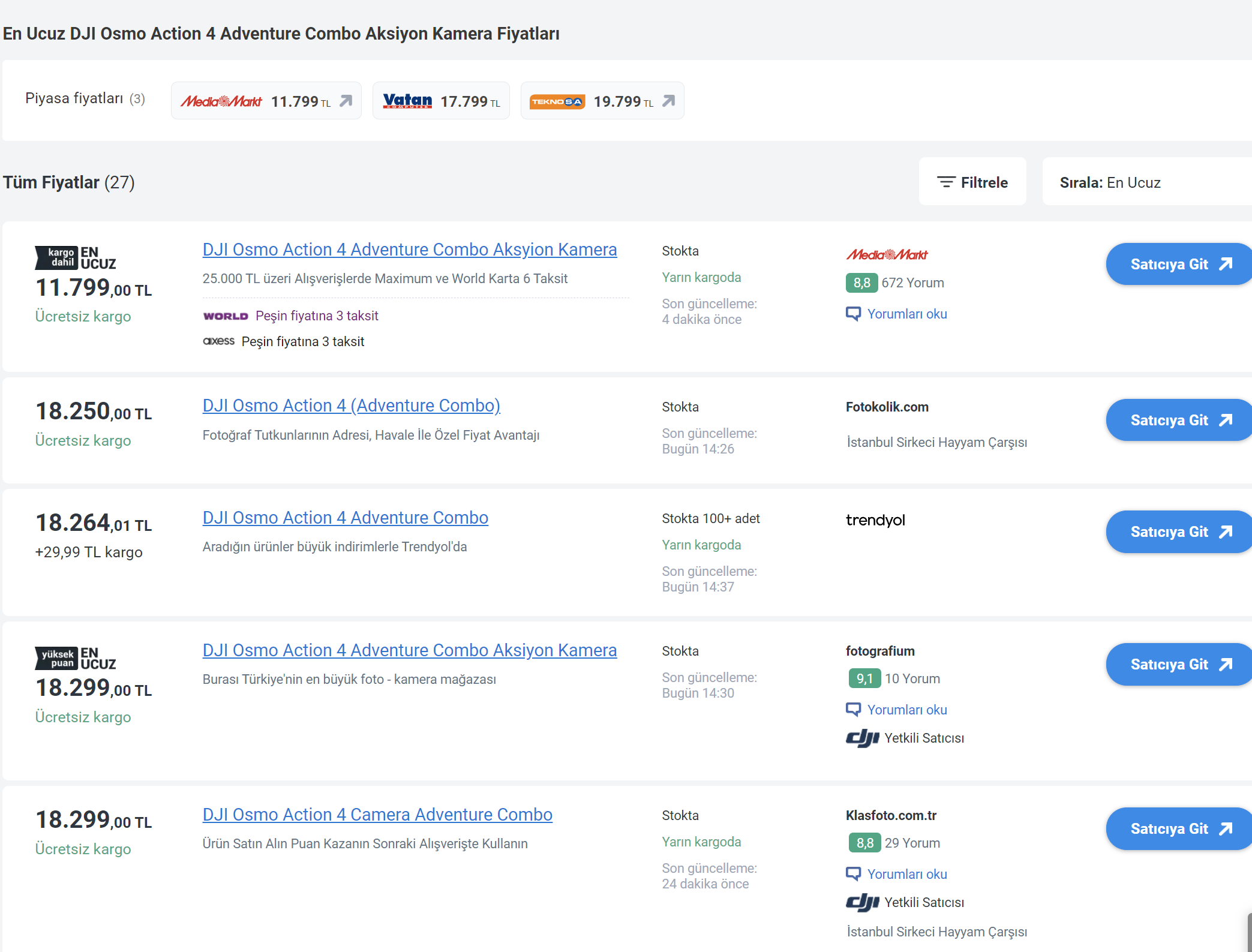The width and height of the screenshot is (1252, 952).
Task: Open Teknosa market price 19.799 TL card
Action: click(602, 101)
